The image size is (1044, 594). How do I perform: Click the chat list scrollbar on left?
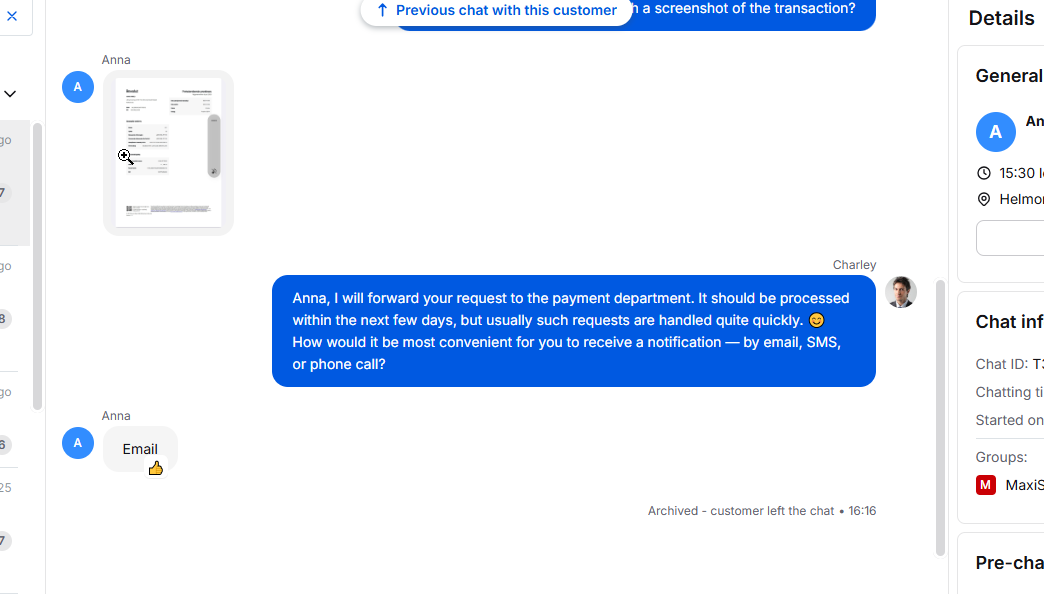[37, 266]
